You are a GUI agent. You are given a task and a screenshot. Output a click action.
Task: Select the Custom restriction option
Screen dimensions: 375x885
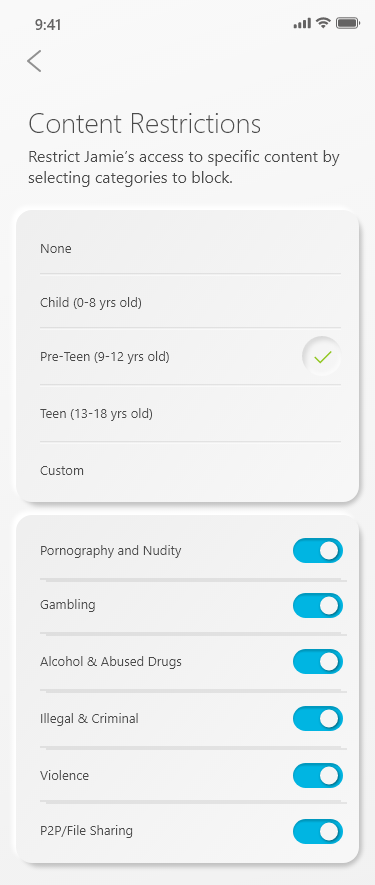tap(190, 470)
